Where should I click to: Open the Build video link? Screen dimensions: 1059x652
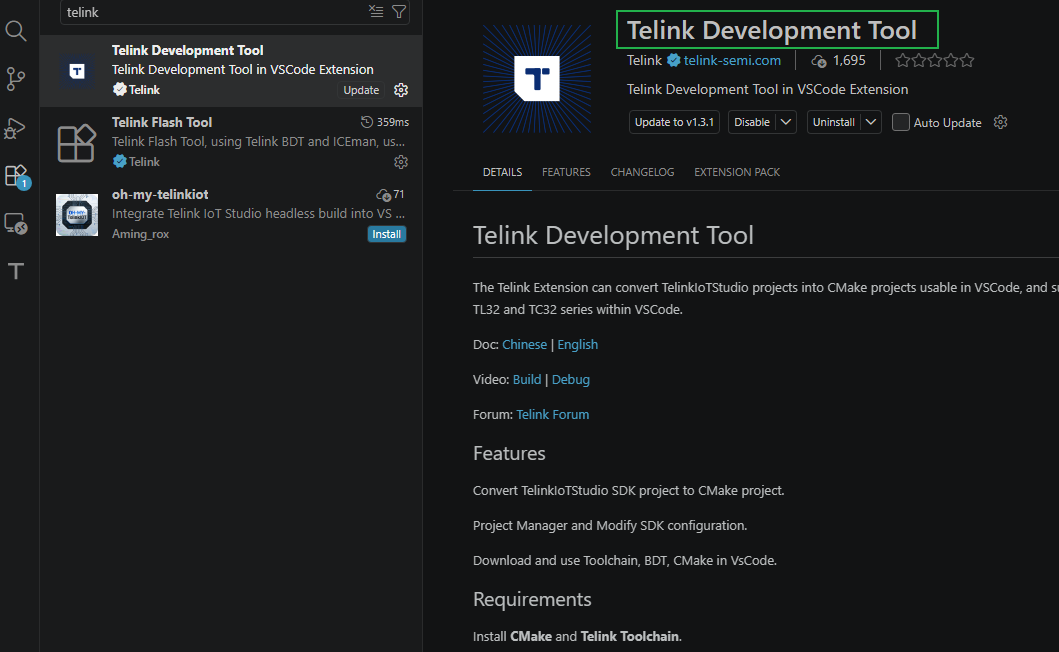pos(527,380)
